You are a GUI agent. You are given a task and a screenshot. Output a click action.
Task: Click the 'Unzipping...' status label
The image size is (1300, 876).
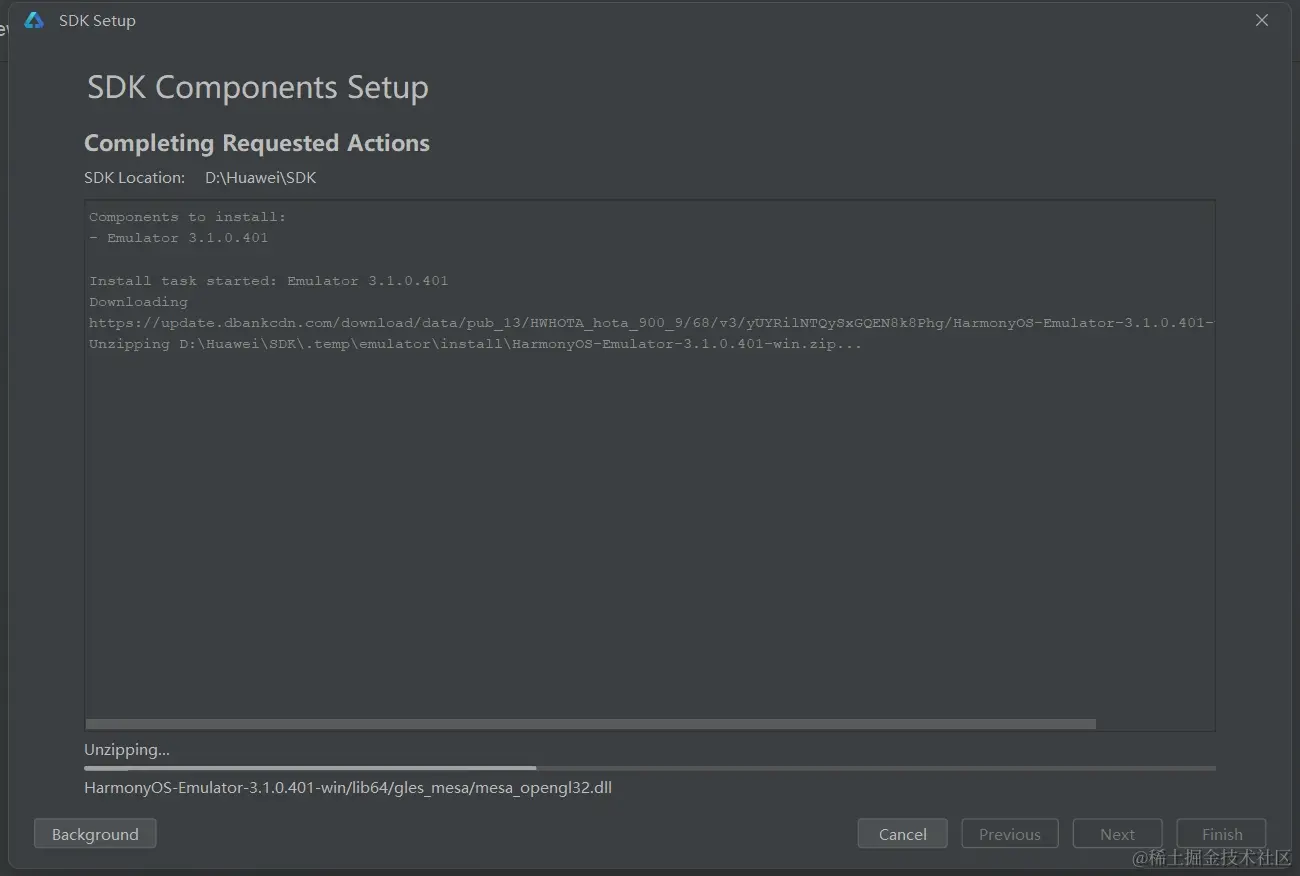point(127,750)
